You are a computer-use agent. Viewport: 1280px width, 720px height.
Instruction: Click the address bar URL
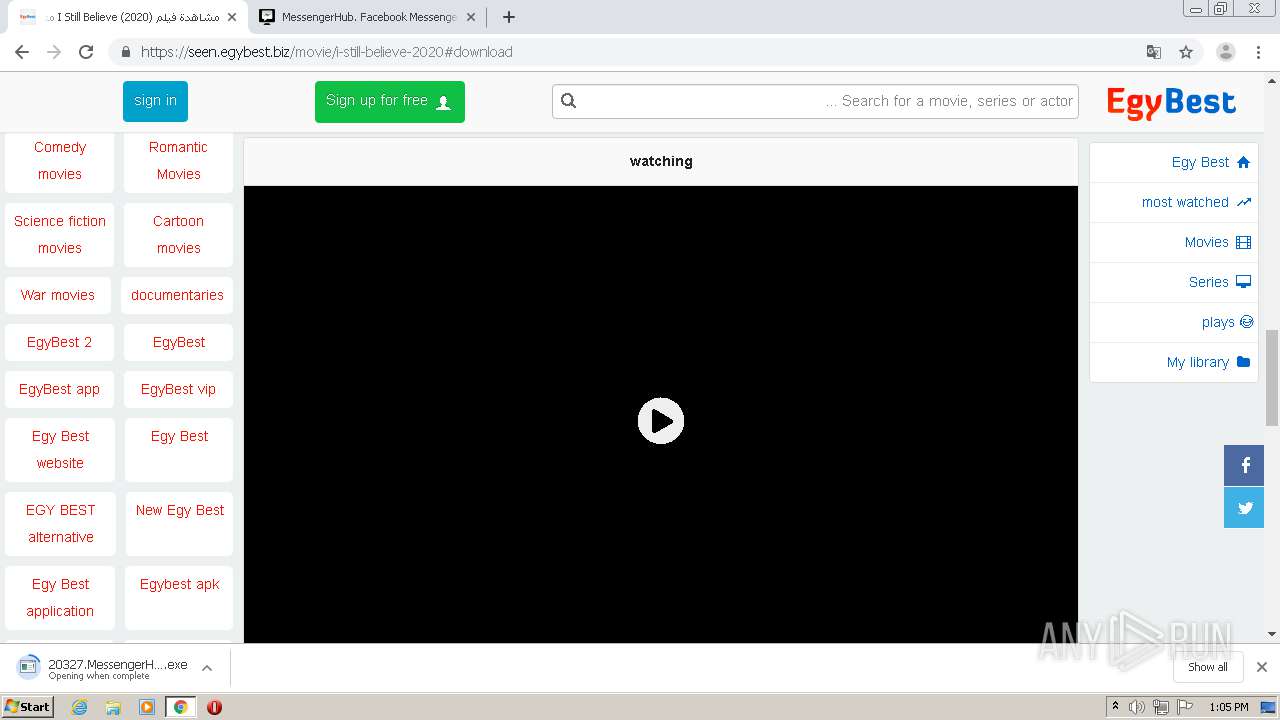click(326, 52)
